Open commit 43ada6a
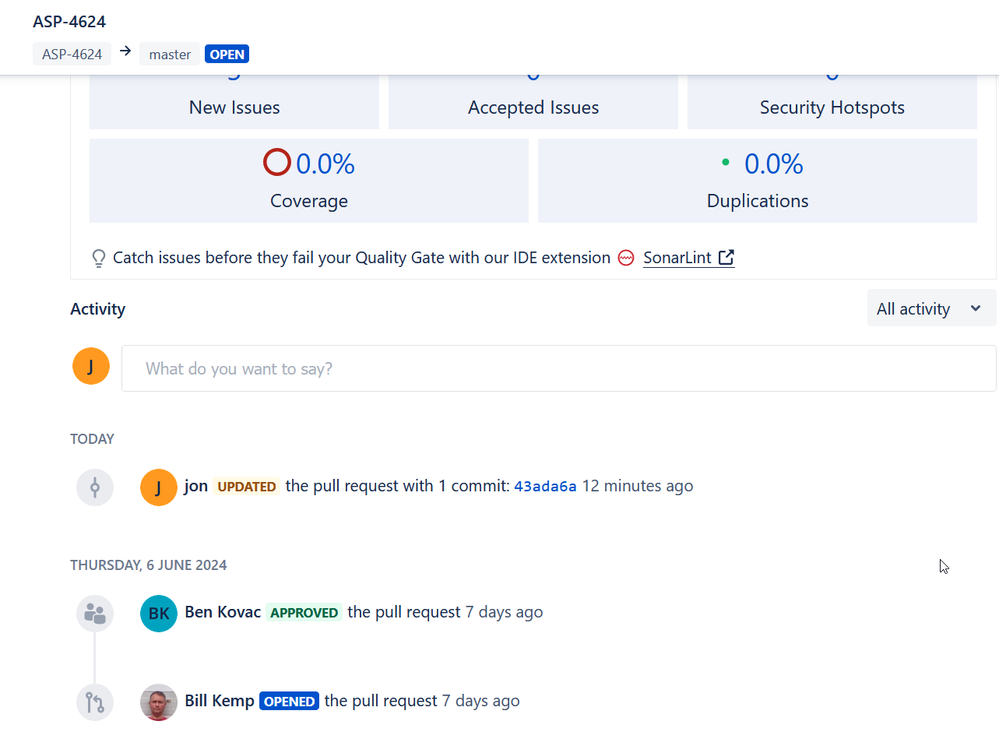 pos(545,486)
